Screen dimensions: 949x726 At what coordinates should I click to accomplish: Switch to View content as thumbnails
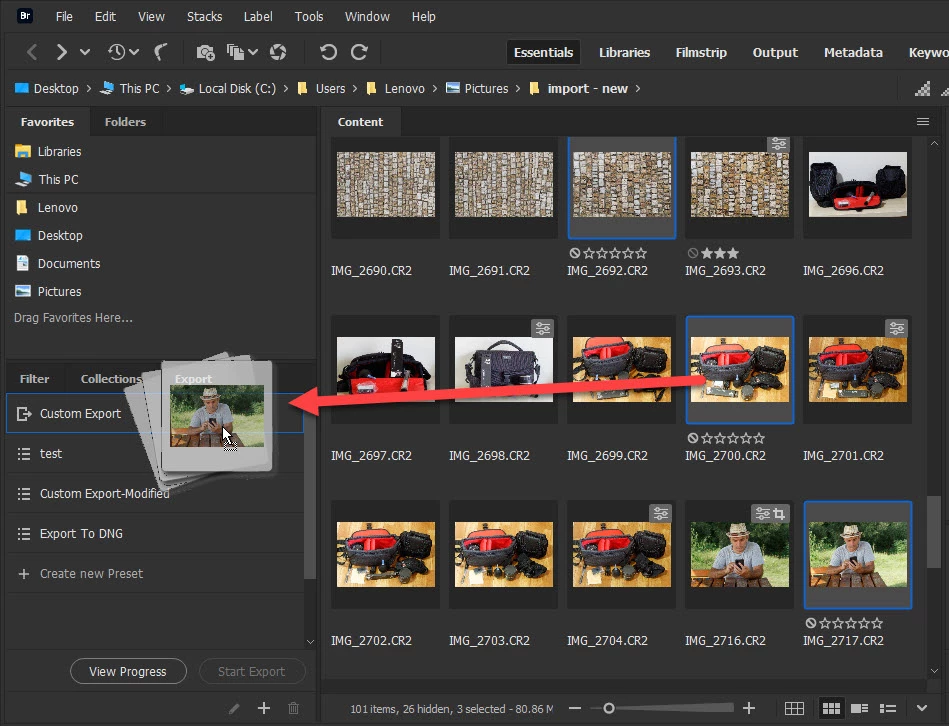[831, 708]
